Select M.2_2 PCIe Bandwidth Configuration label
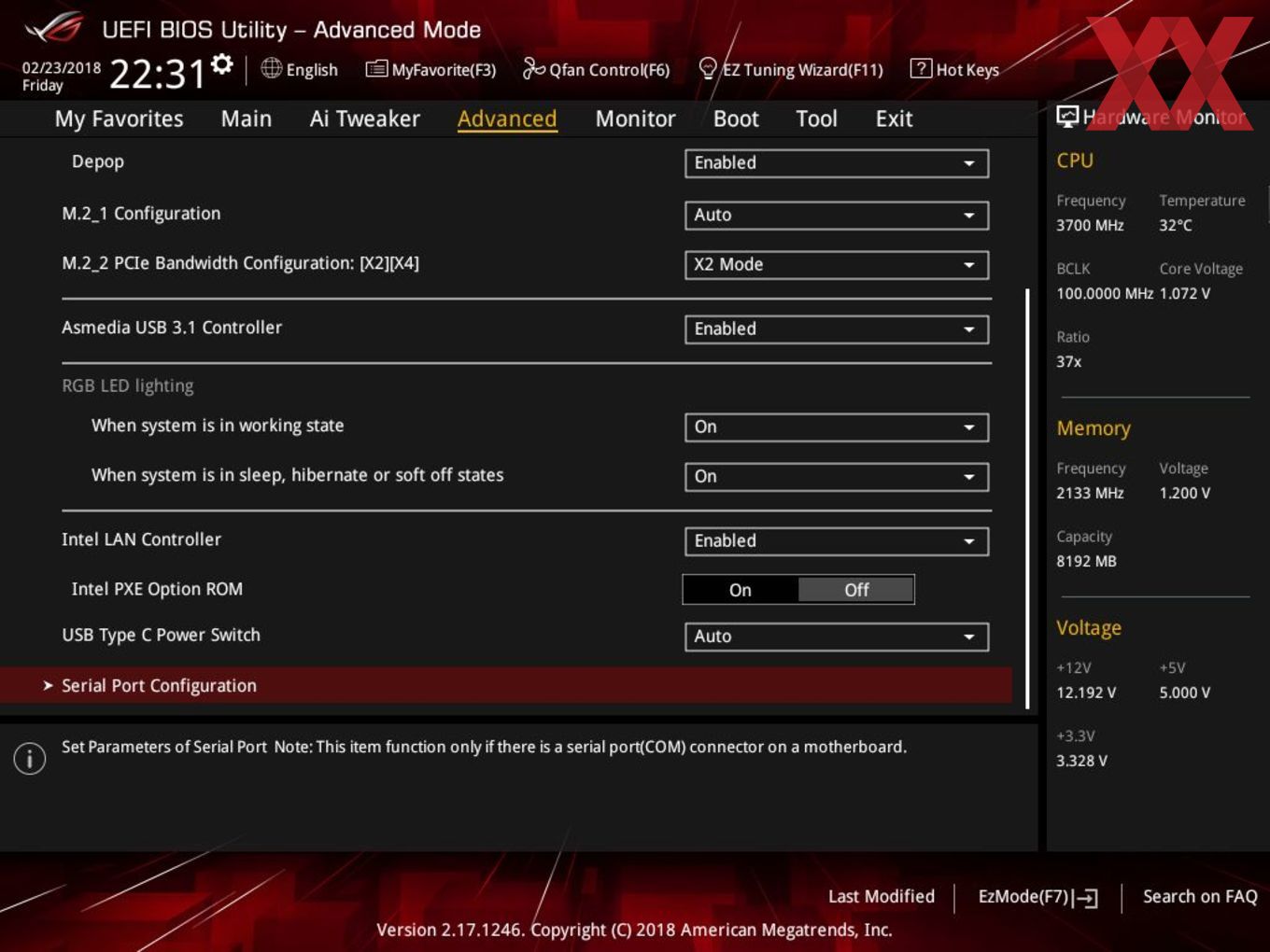Screen dimensions: 1270x952 (x=240, y=263)
